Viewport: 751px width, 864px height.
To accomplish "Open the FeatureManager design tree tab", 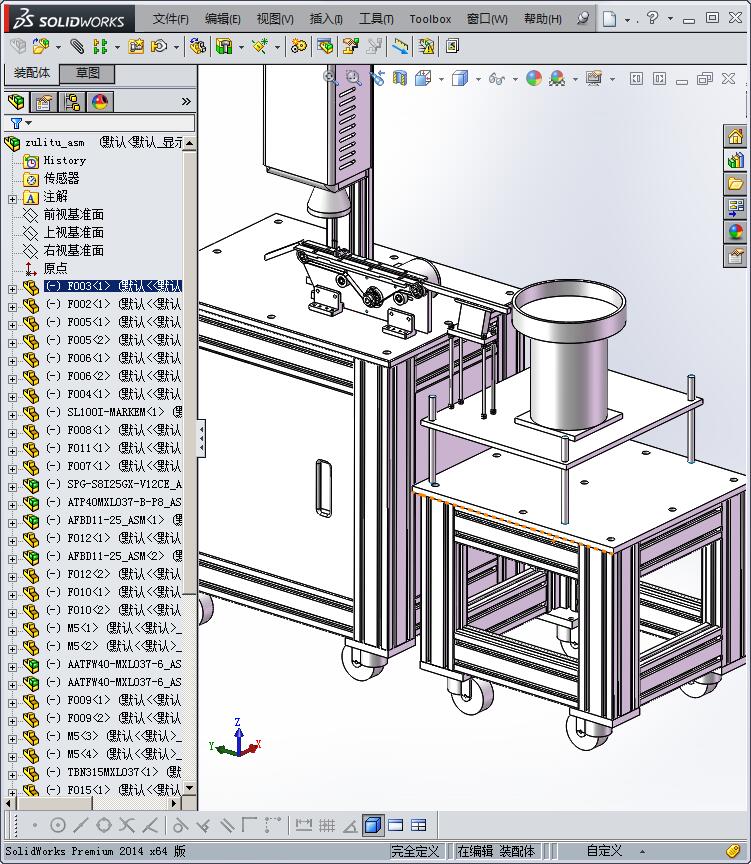I will click(x=17, y=102).
